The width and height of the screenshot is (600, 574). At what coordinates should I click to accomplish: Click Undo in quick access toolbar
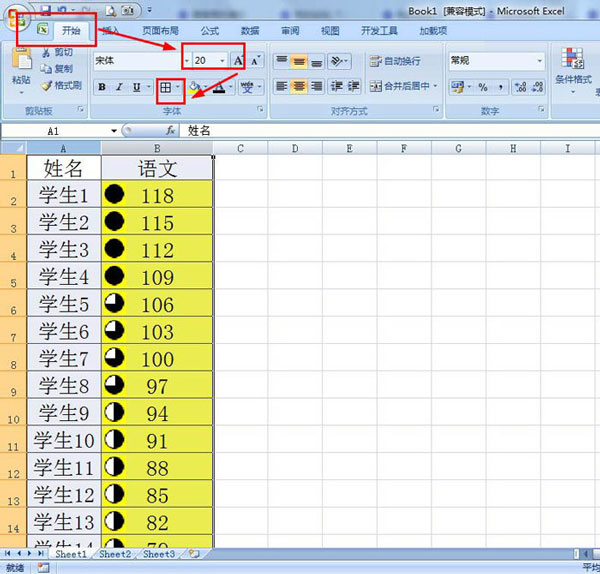pos(62,11)
